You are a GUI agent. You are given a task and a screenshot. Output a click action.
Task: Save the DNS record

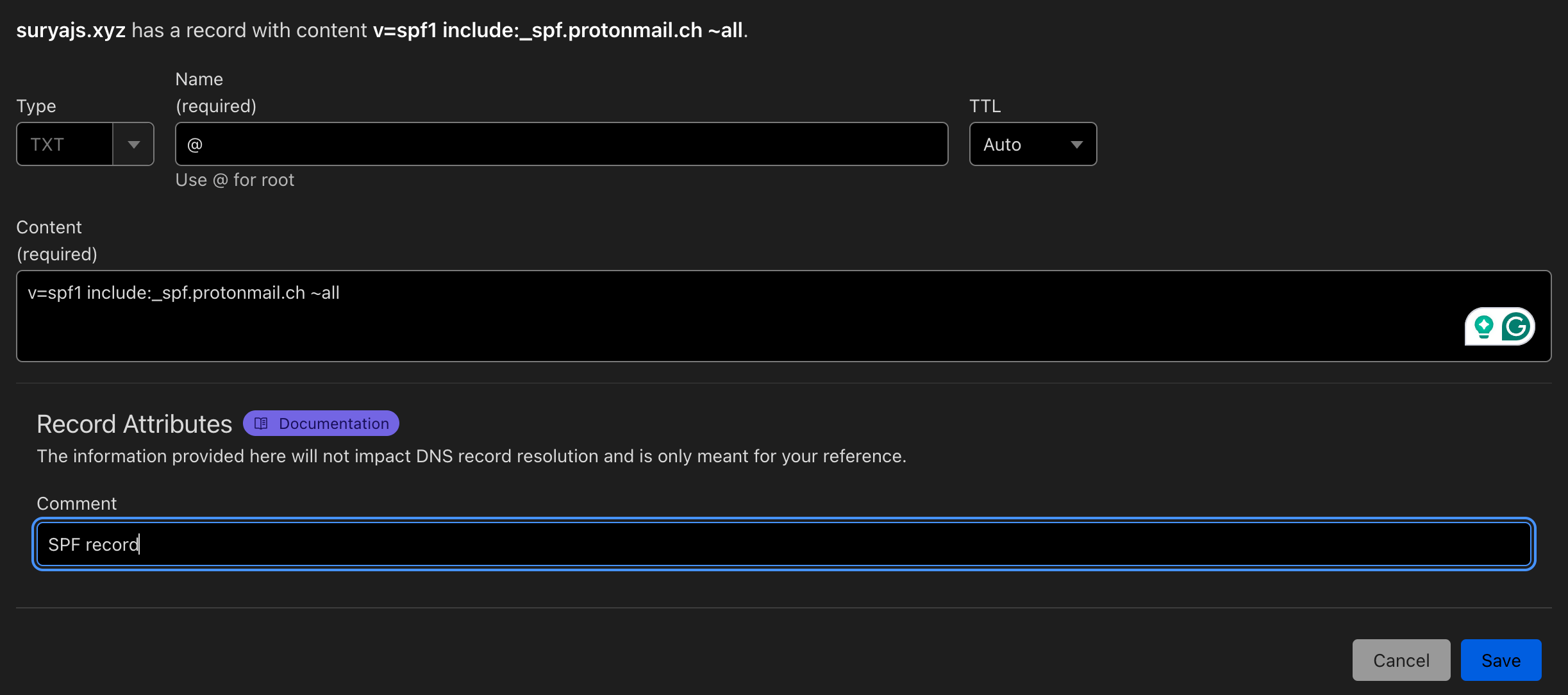pos(1501,660)
